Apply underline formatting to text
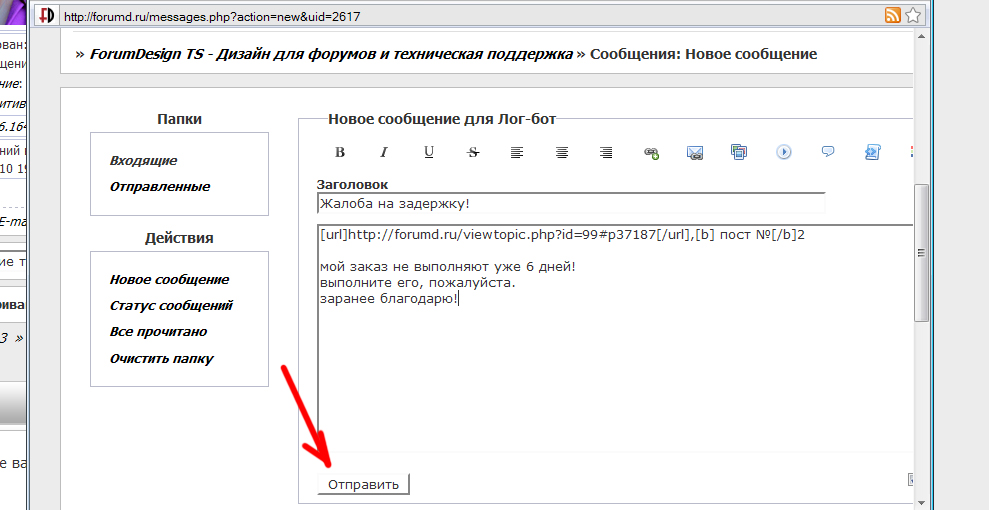Image resolution: width=989 pixels, height=510 pixels. click(x=429, y=153)
